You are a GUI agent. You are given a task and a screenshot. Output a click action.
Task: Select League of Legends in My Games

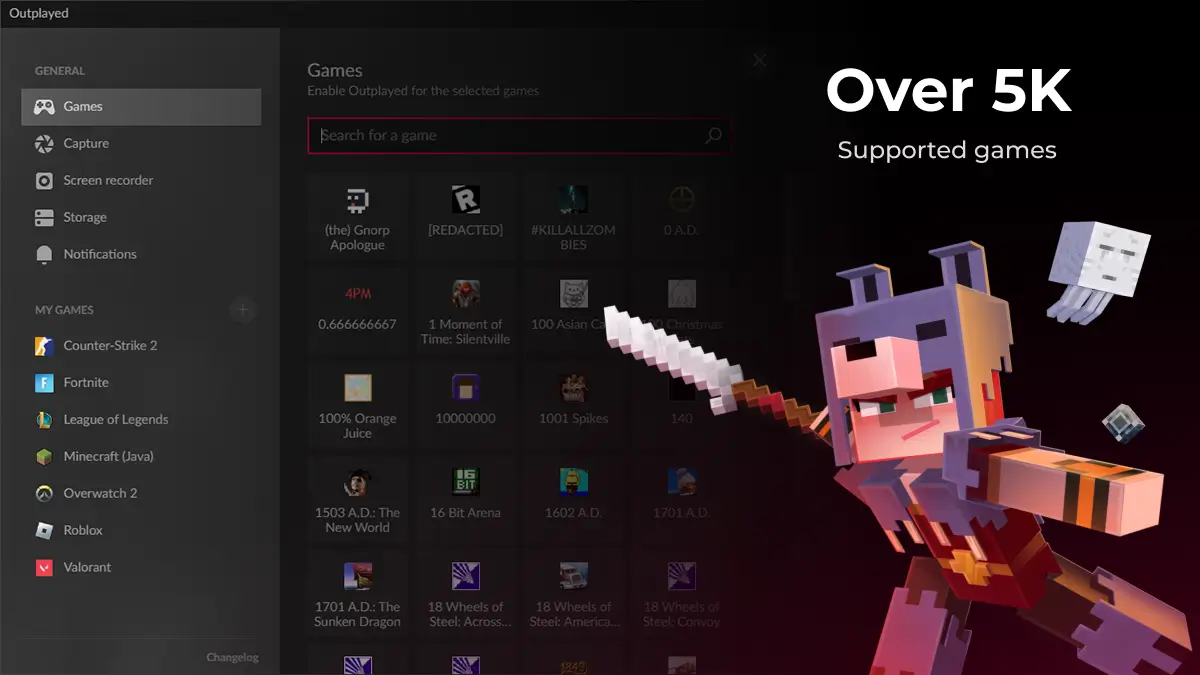(141, 420)
